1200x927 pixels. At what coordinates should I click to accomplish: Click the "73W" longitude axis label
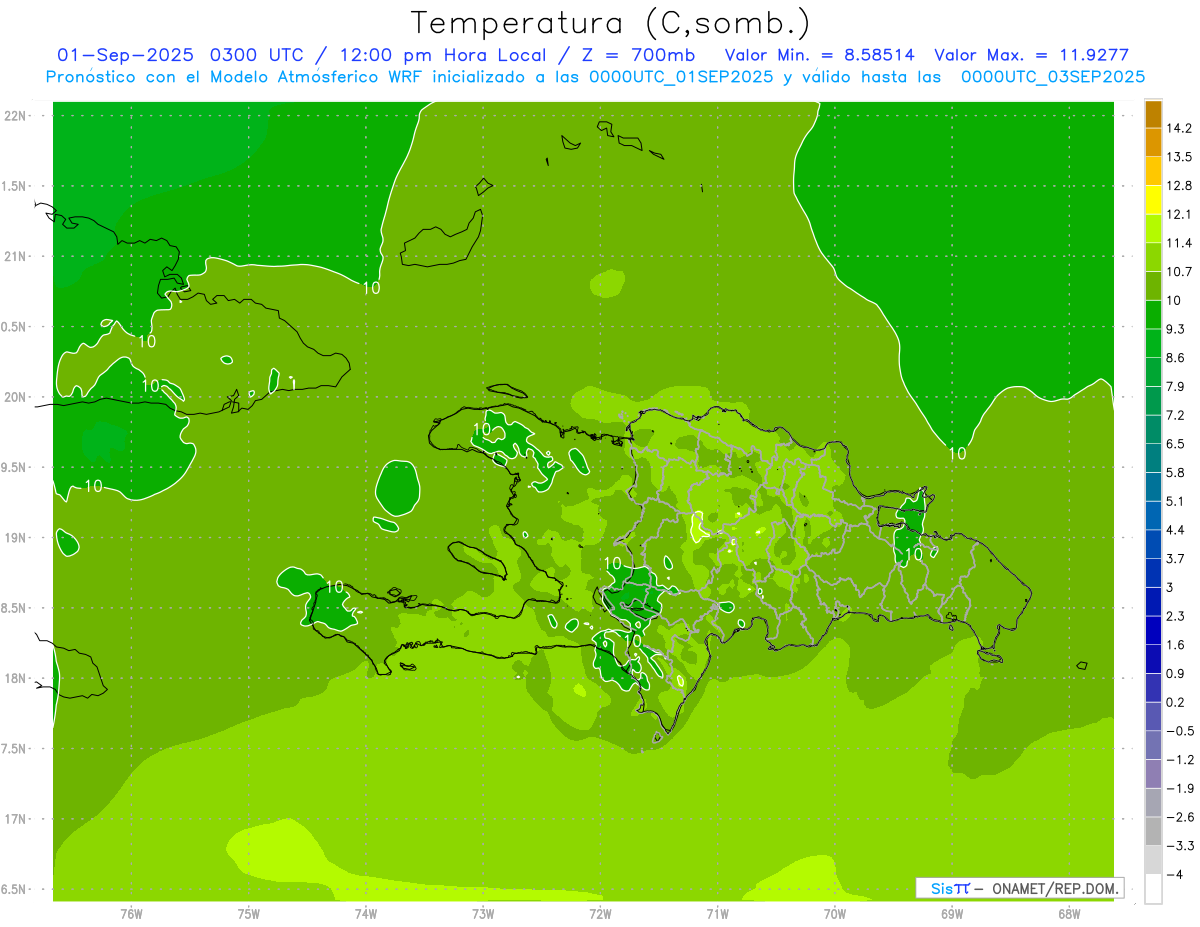pos(483,913)
